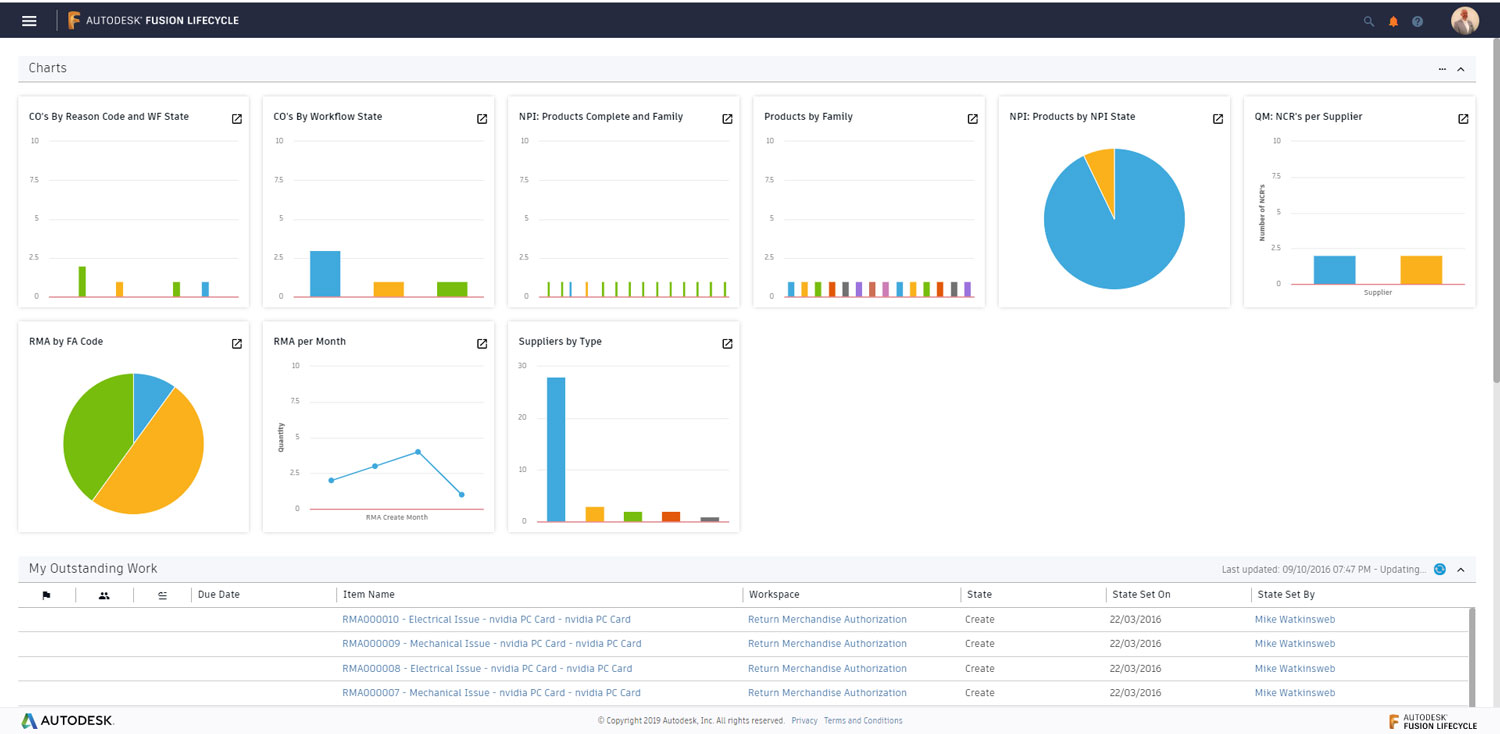1500x734 pixels.
Task: Open CO's By Workflow State chart externally
Action: click(482, 119)
